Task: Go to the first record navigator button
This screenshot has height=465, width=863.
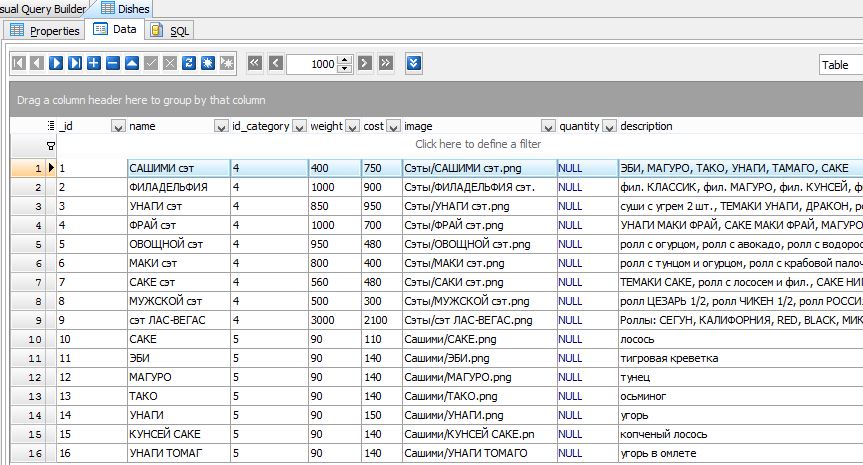Action: tap(19, 63)
